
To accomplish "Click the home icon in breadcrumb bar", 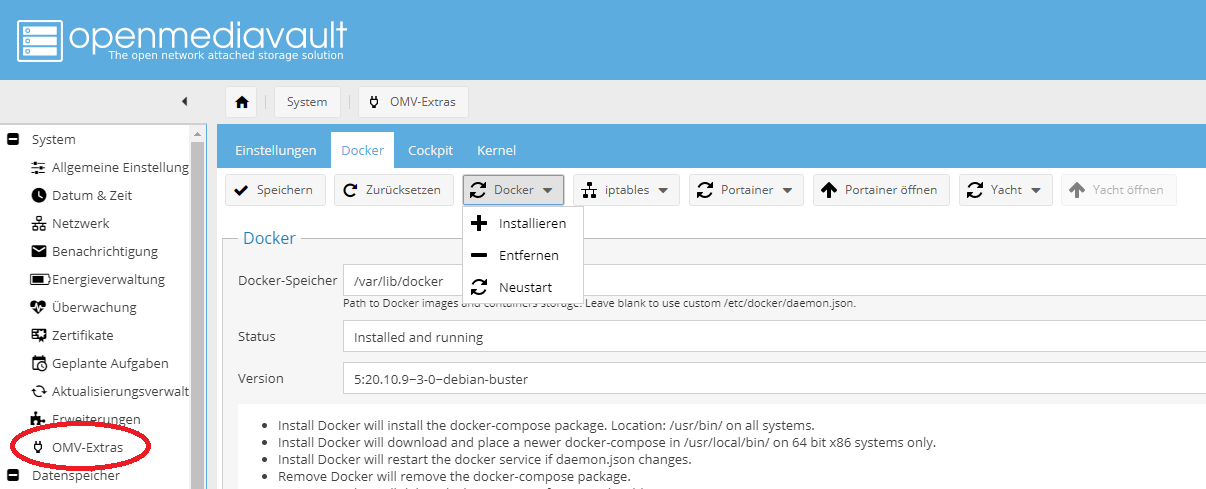I will click(x=241, y=102).
